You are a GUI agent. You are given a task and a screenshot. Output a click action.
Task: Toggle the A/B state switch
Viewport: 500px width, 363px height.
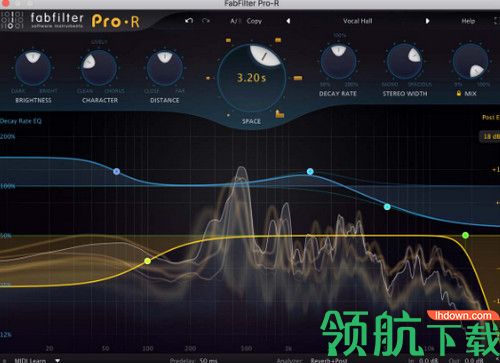(x=235, y=21)
